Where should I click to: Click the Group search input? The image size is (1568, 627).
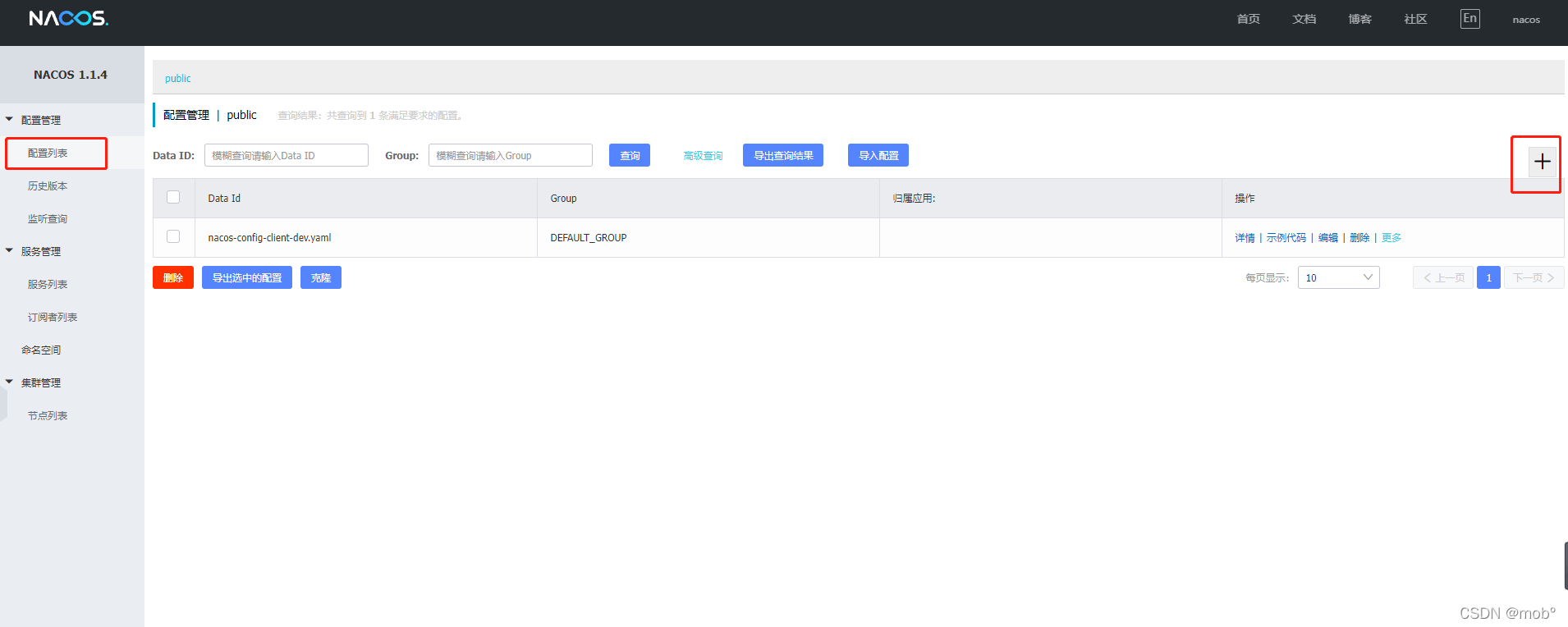pyautogui.click(x=511, y=155)
